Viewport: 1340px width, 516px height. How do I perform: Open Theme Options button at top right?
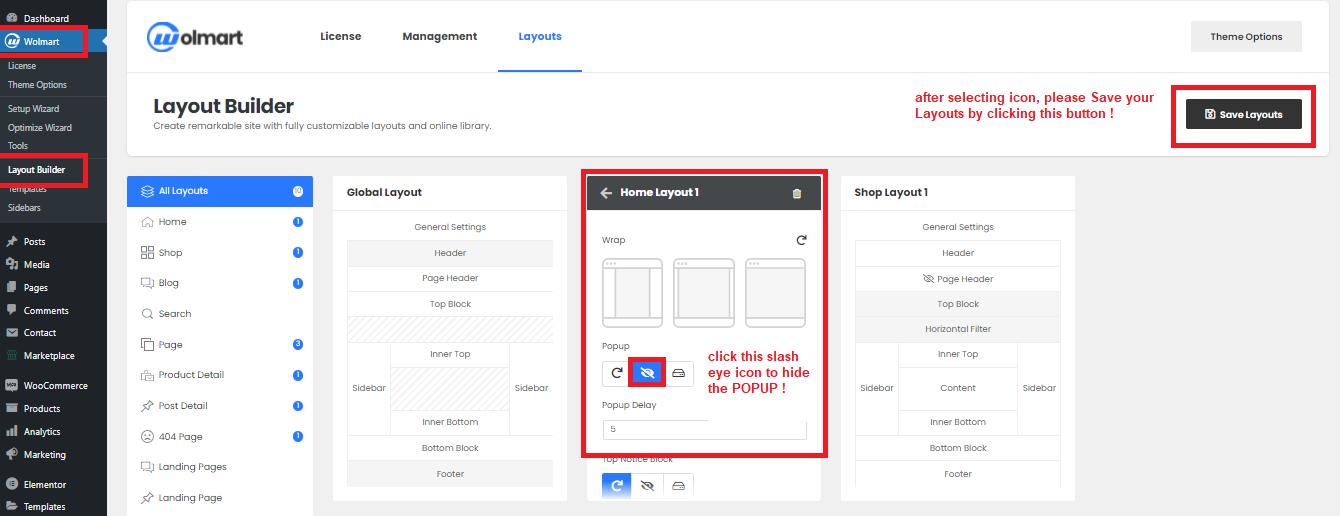[1246, 37]
